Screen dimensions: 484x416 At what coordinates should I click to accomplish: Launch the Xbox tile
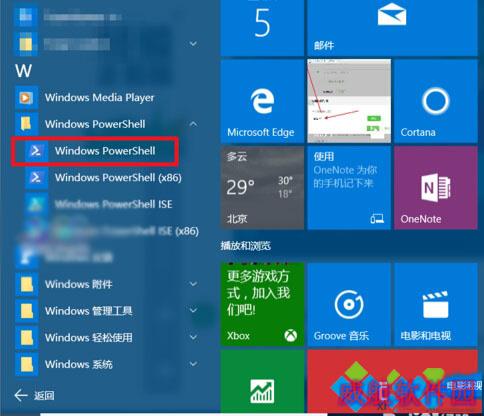pyautogui.click(x=262, y=304)
